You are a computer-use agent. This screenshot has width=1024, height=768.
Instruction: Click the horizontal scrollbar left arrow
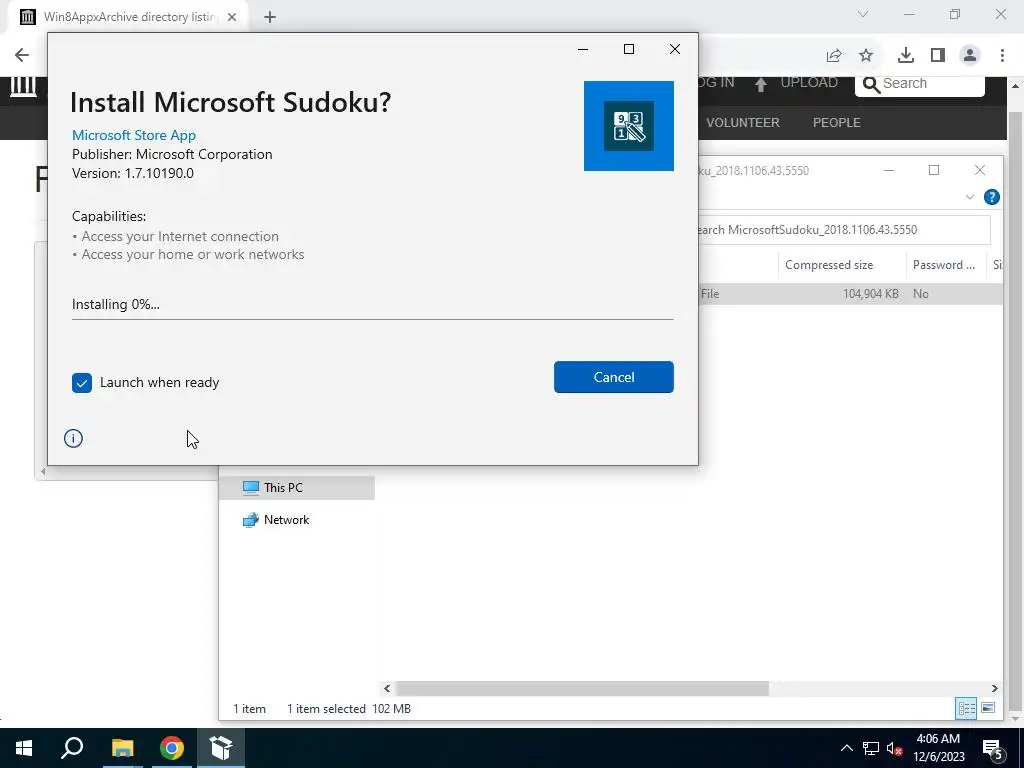387,688
